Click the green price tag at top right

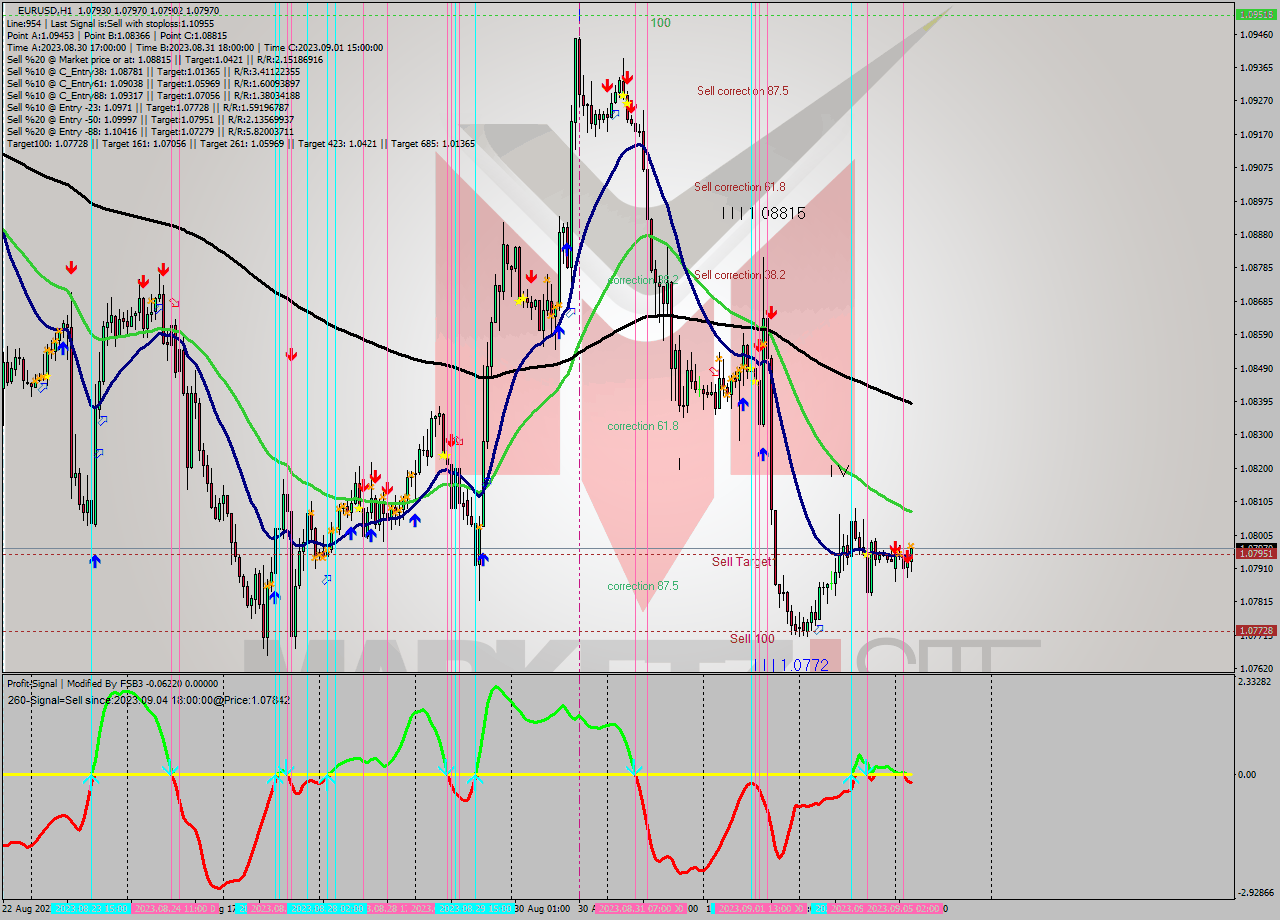(x=1256, y=15)
